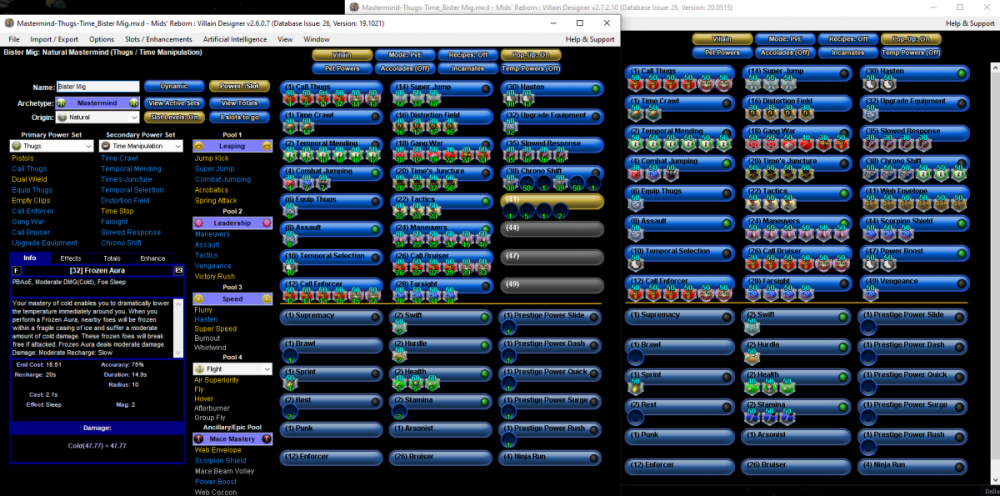Click the Natural origin icon

pos(62,117)
